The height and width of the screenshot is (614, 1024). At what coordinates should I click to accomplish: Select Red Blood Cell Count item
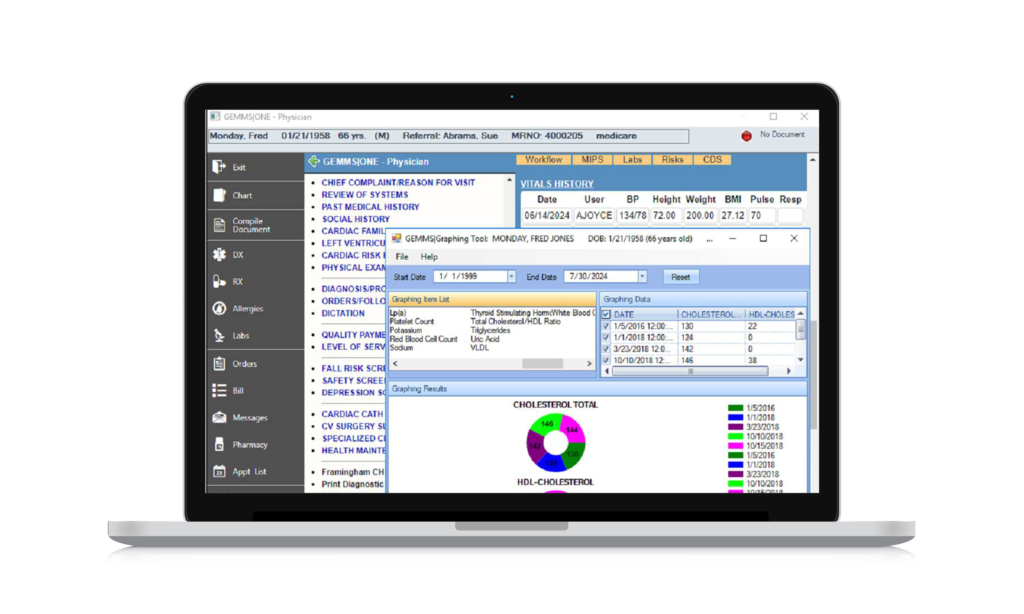tap(423, 339)
